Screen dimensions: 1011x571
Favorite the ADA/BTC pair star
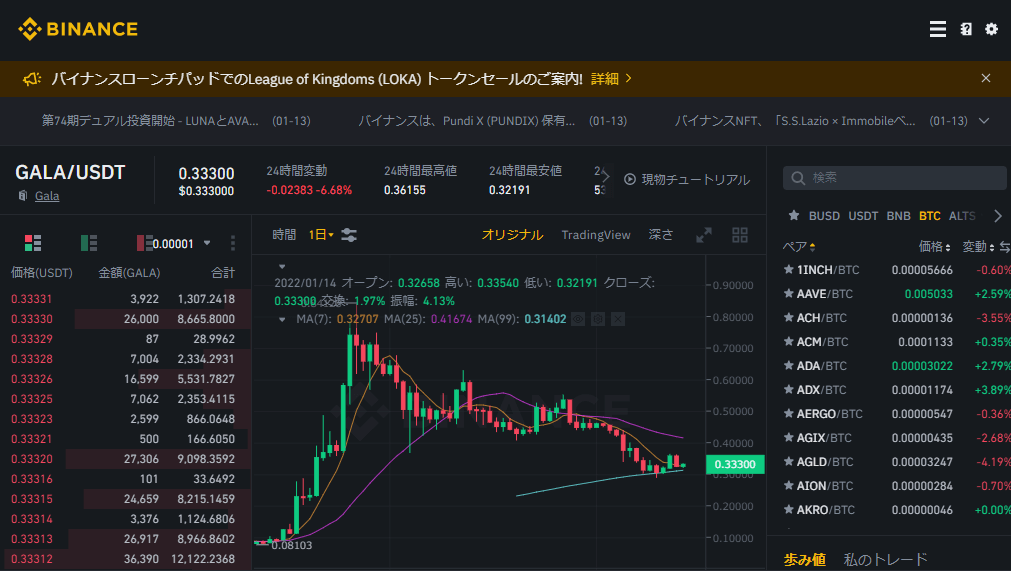[788, 365]
